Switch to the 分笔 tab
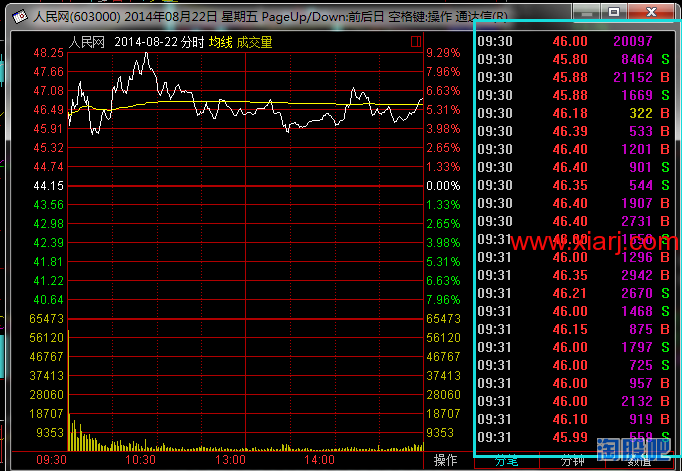The width and height of the screenshot is (682, 471). [x=507, y=461]
